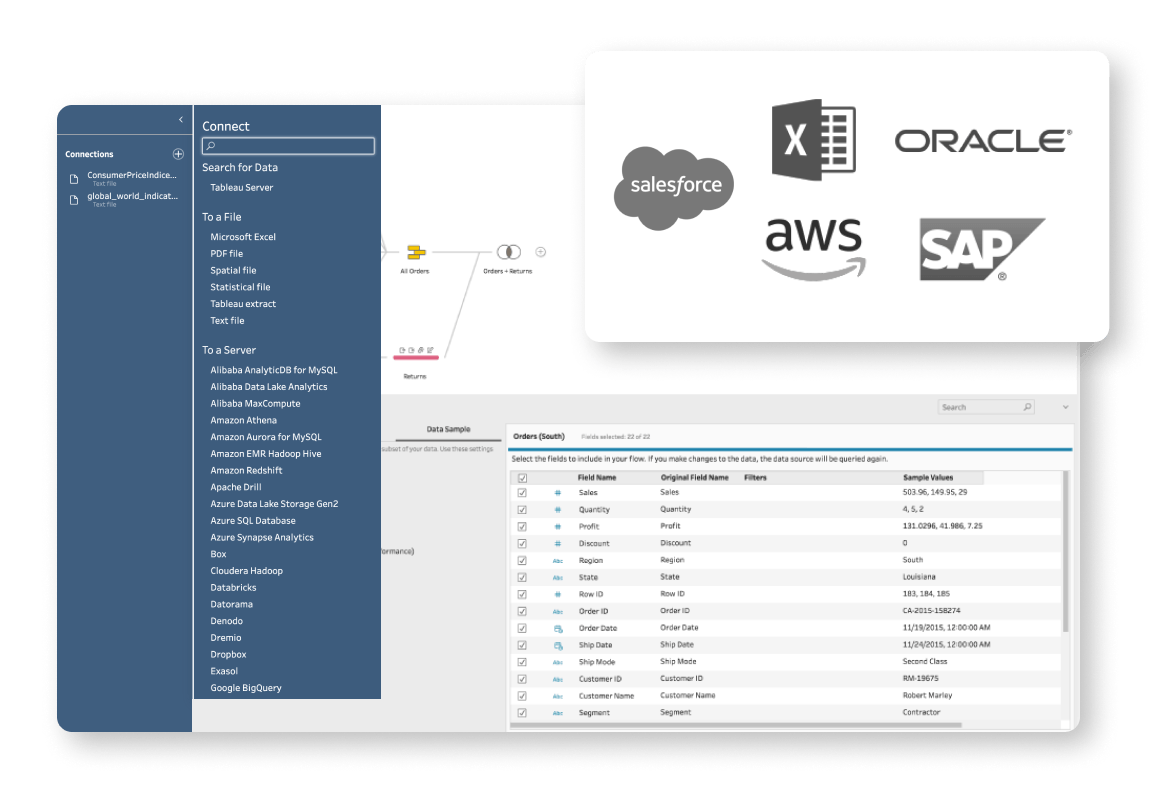Collapse the Connections pane with the chevron

(181, 119)
